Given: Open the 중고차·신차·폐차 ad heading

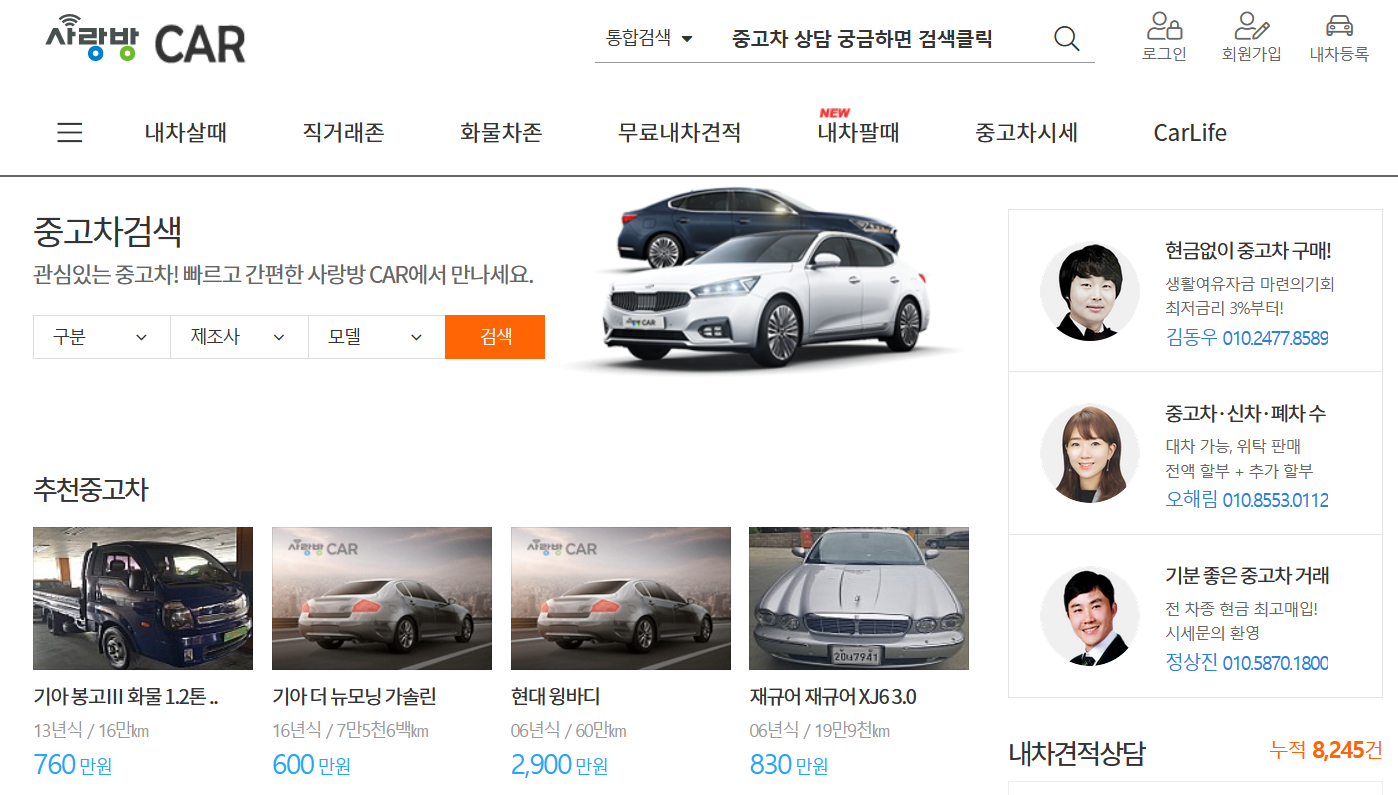Looking at the screenshot, I should pos(1246,413).
